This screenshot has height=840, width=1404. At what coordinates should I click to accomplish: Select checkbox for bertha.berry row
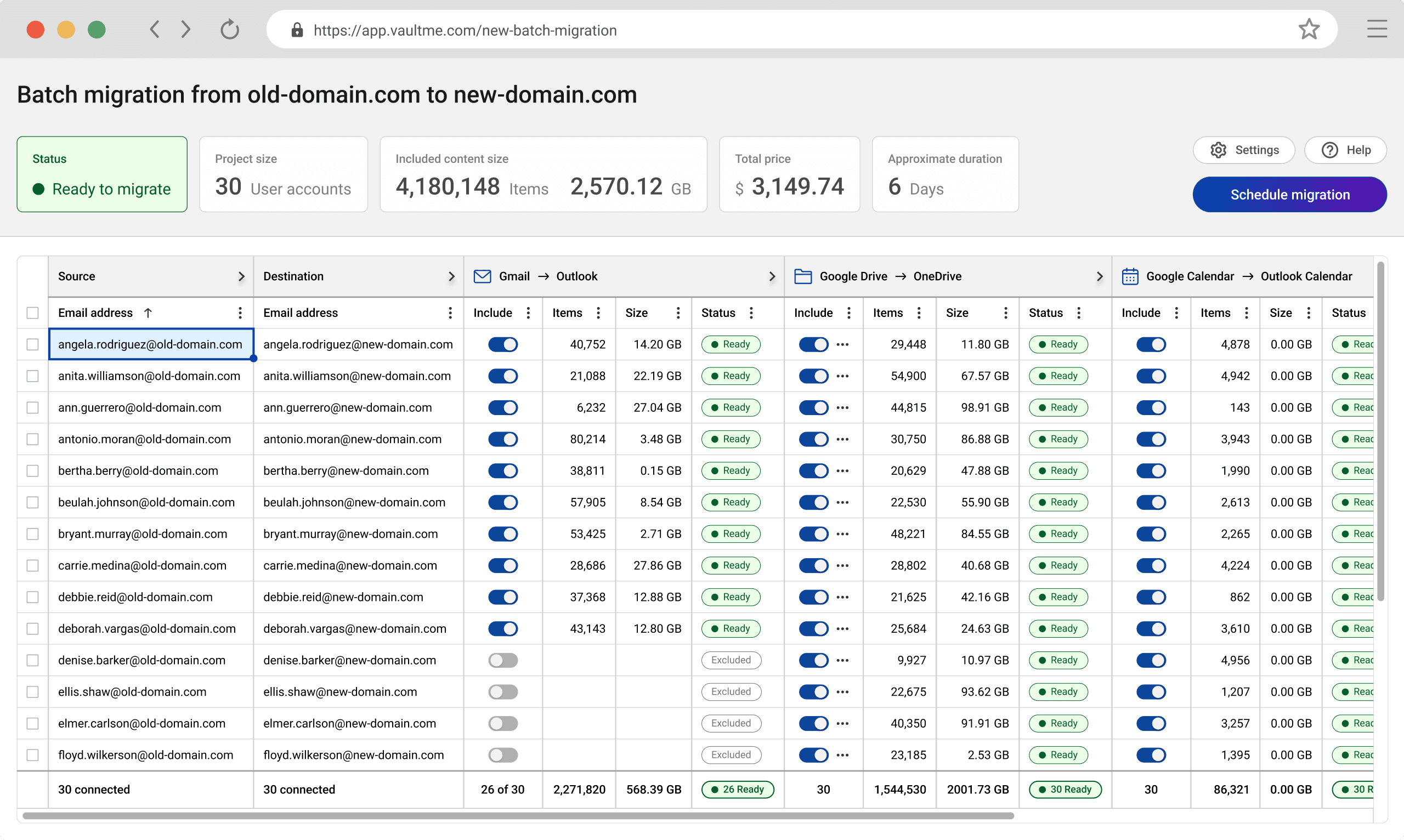[x=33, y=470]
